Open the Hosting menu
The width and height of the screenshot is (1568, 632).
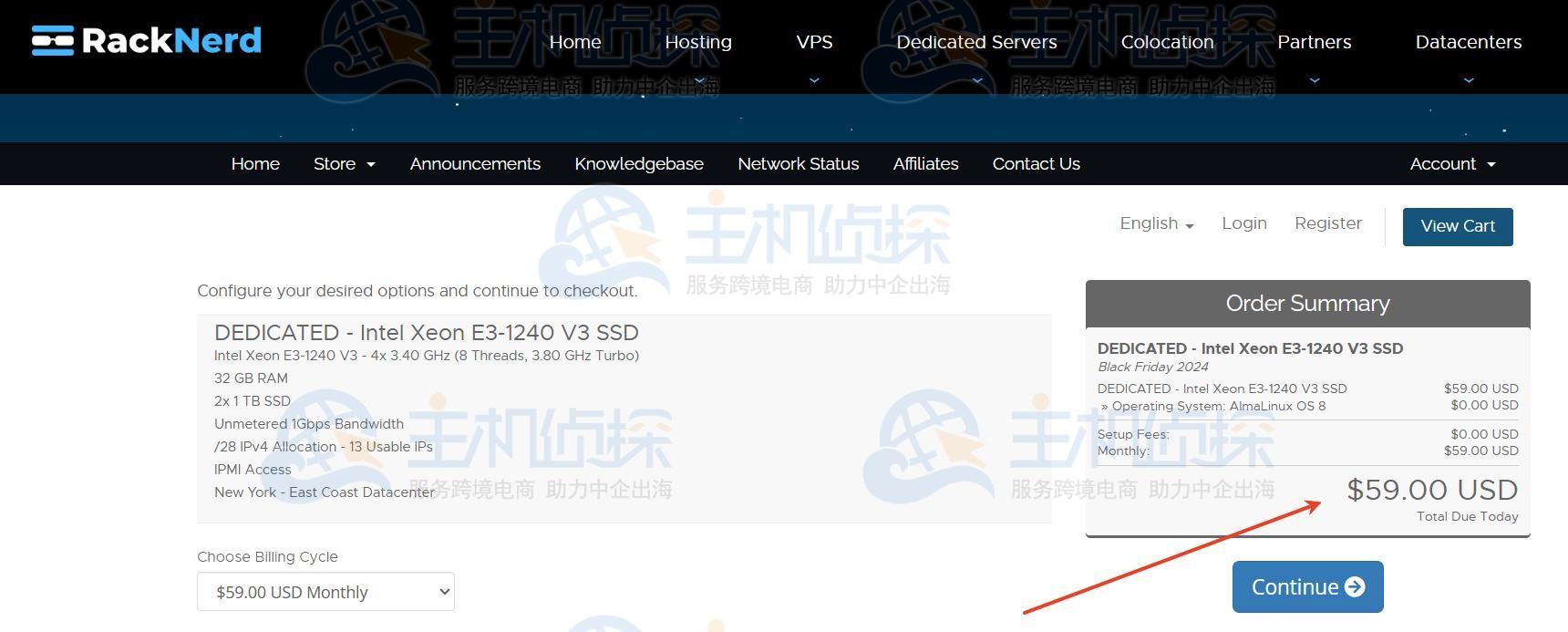698,42
